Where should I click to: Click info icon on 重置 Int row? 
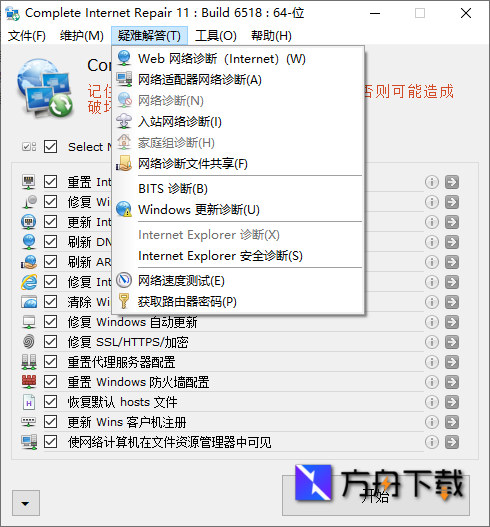432,182
